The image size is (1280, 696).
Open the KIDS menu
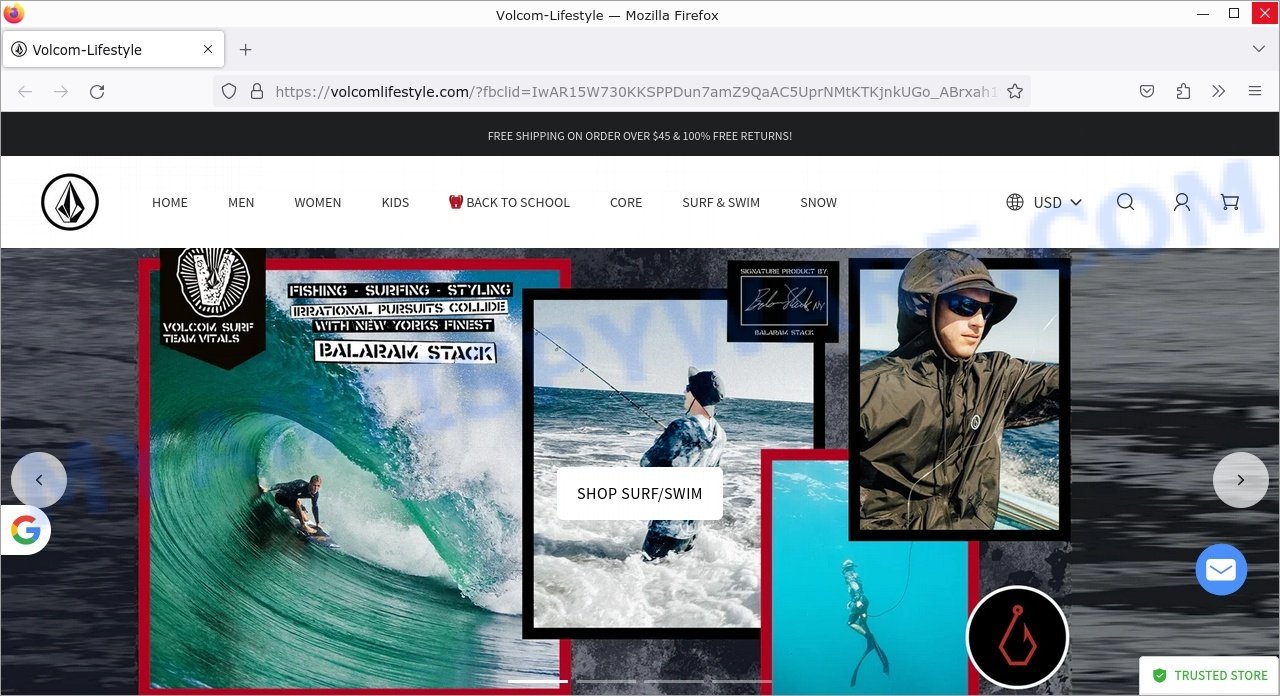click(x=395, y=202)
